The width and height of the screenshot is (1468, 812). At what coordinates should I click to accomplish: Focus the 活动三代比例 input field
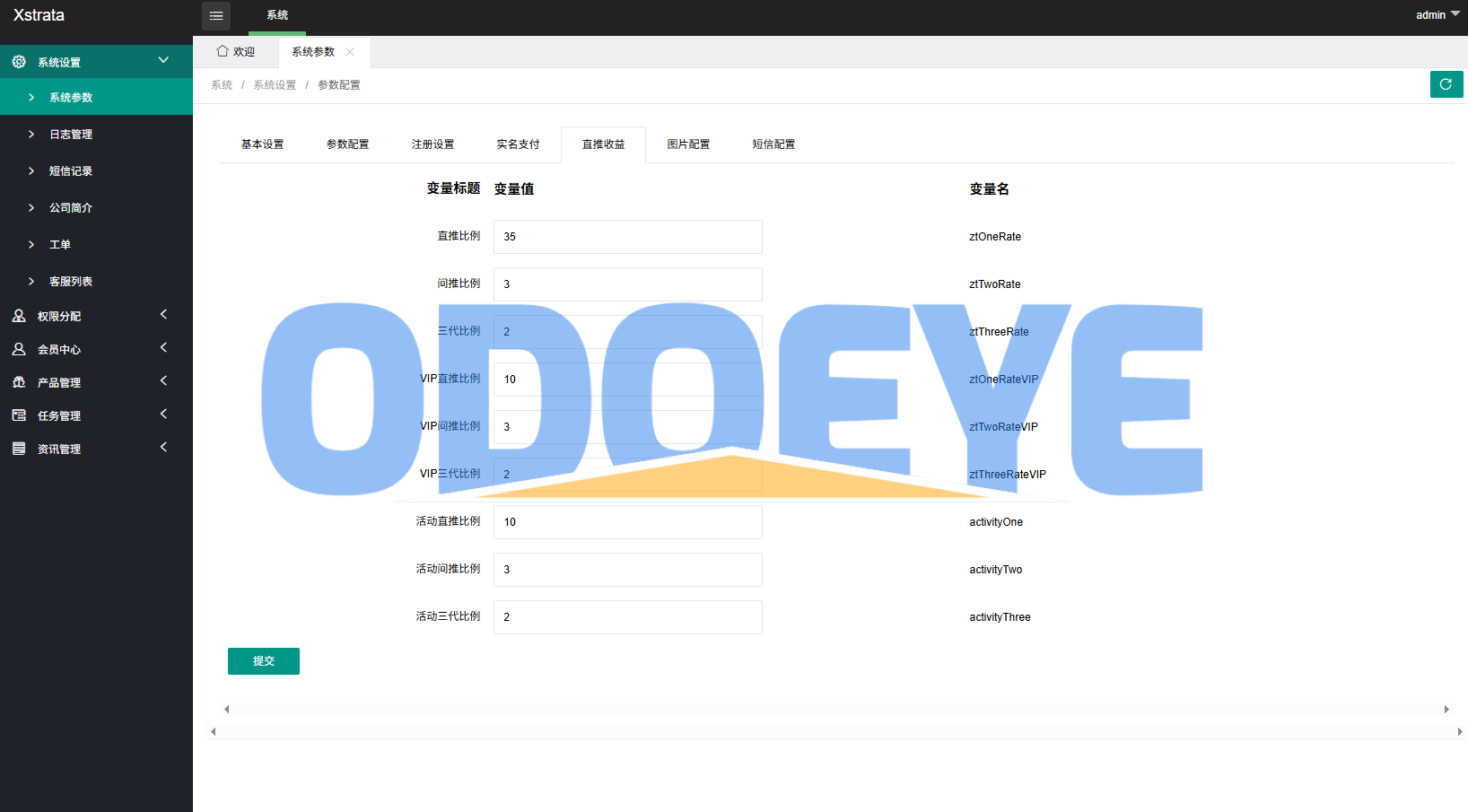pos(627,617)
